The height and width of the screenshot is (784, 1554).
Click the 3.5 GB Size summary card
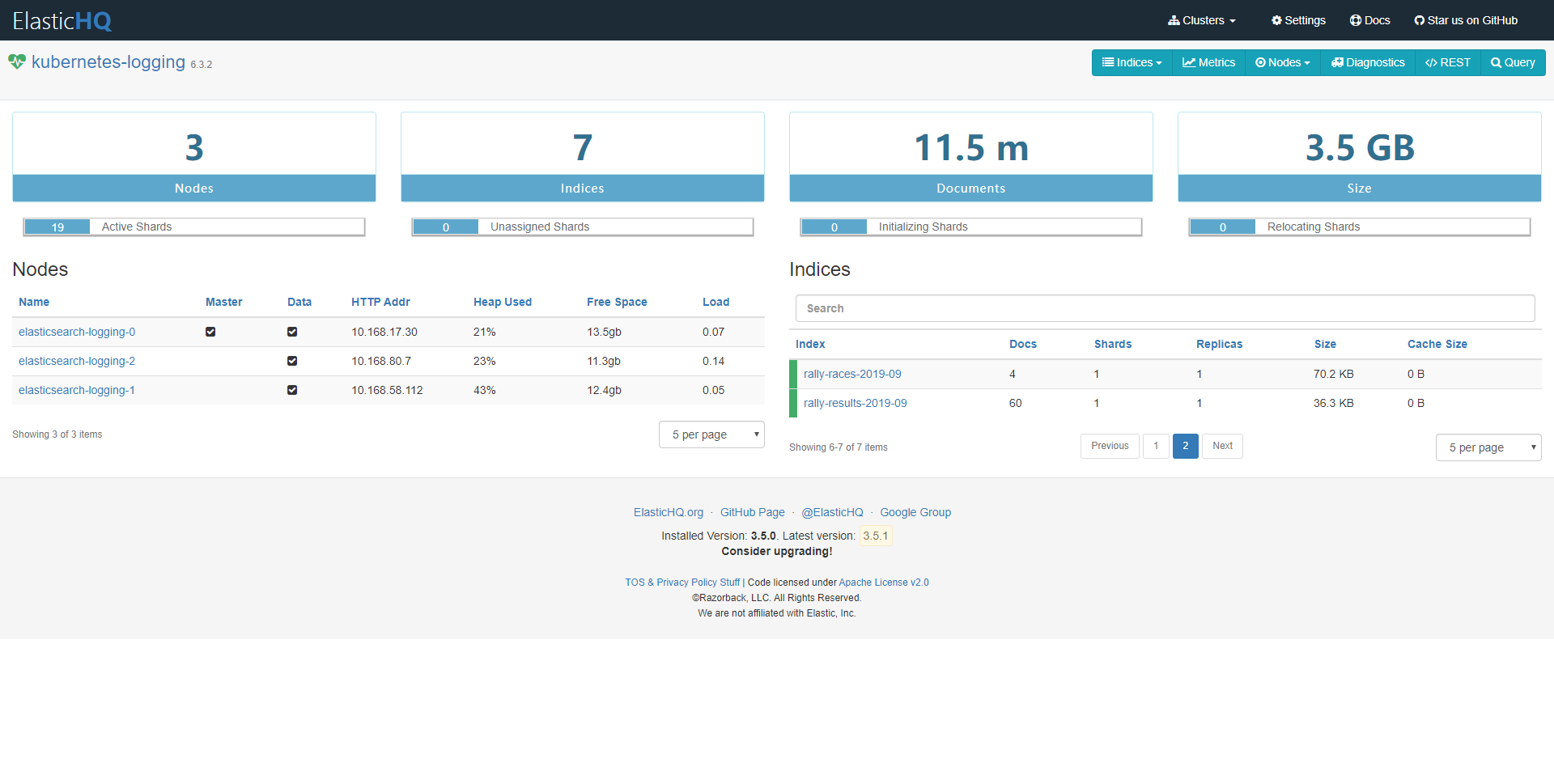(x=1360, y=157)
